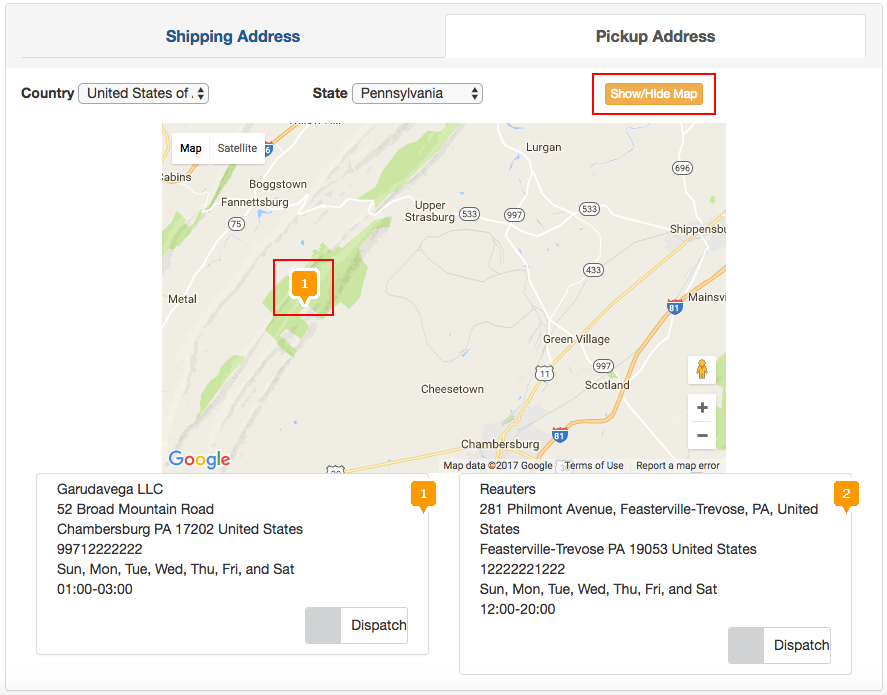Open the map Terms of Use link
The image size is (887, 695).
coord(594,465)
